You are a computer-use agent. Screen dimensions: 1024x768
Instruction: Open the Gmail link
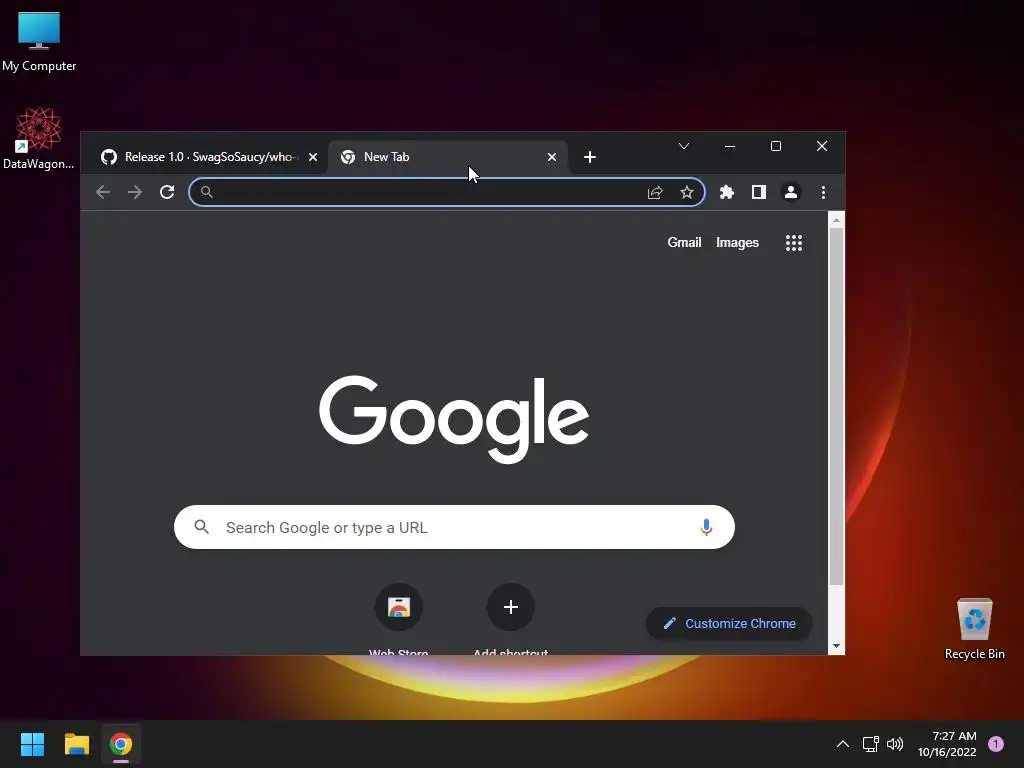click(x=684, y=242)
